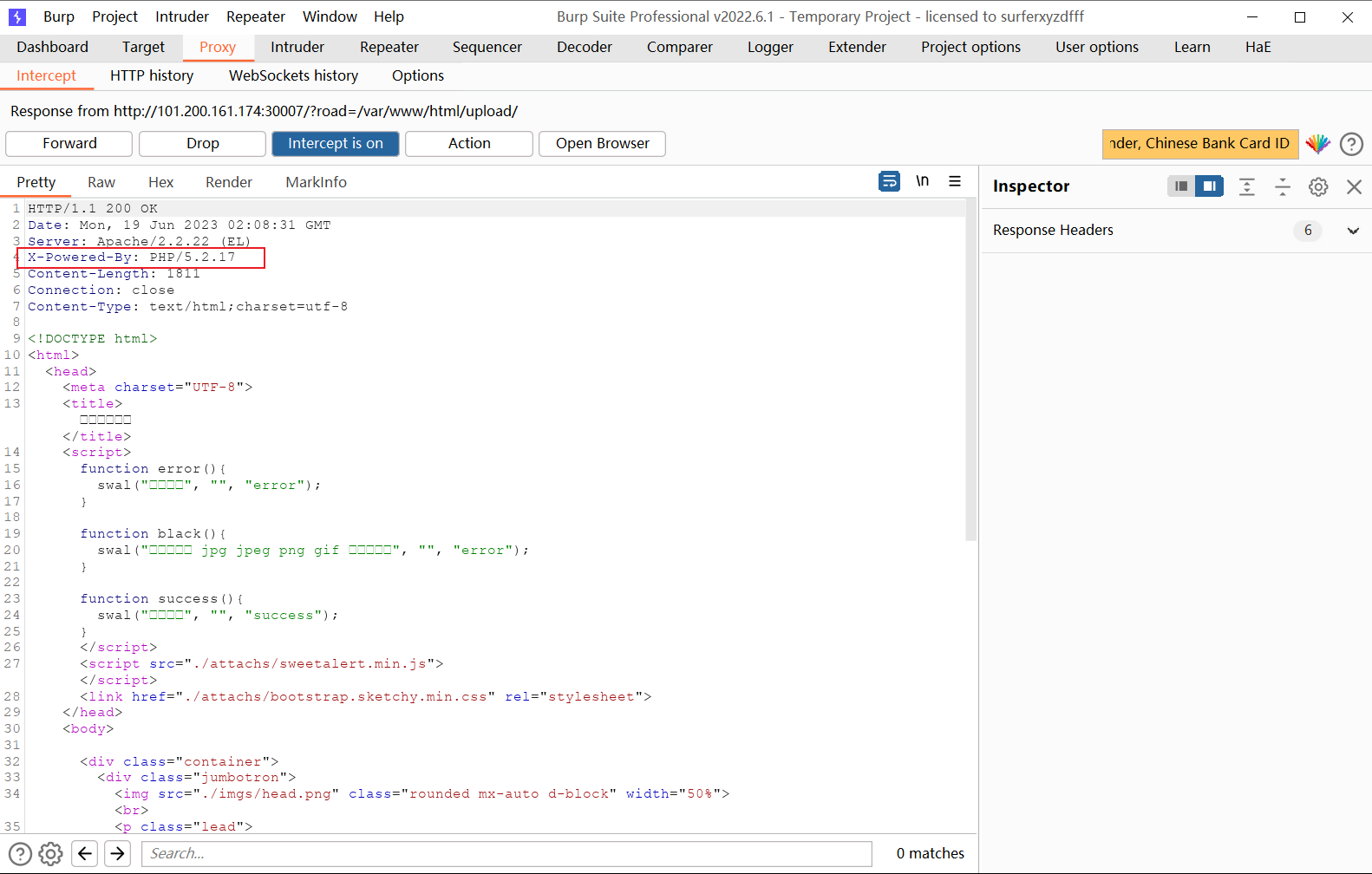Open Intercept help question mark icon
This screenshot has height=874, width=1372.
coord(1351,144)
